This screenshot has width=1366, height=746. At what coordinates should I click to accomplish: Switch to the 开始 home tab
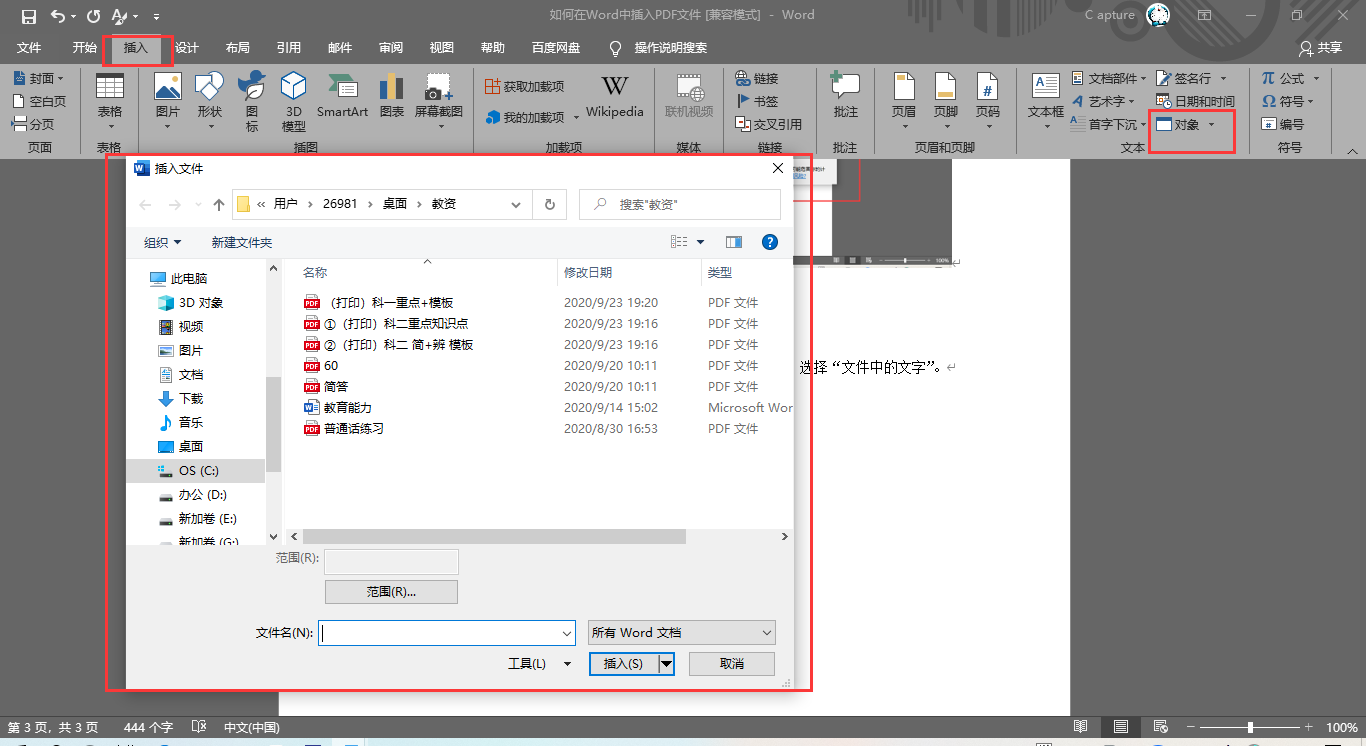(85, 47)
